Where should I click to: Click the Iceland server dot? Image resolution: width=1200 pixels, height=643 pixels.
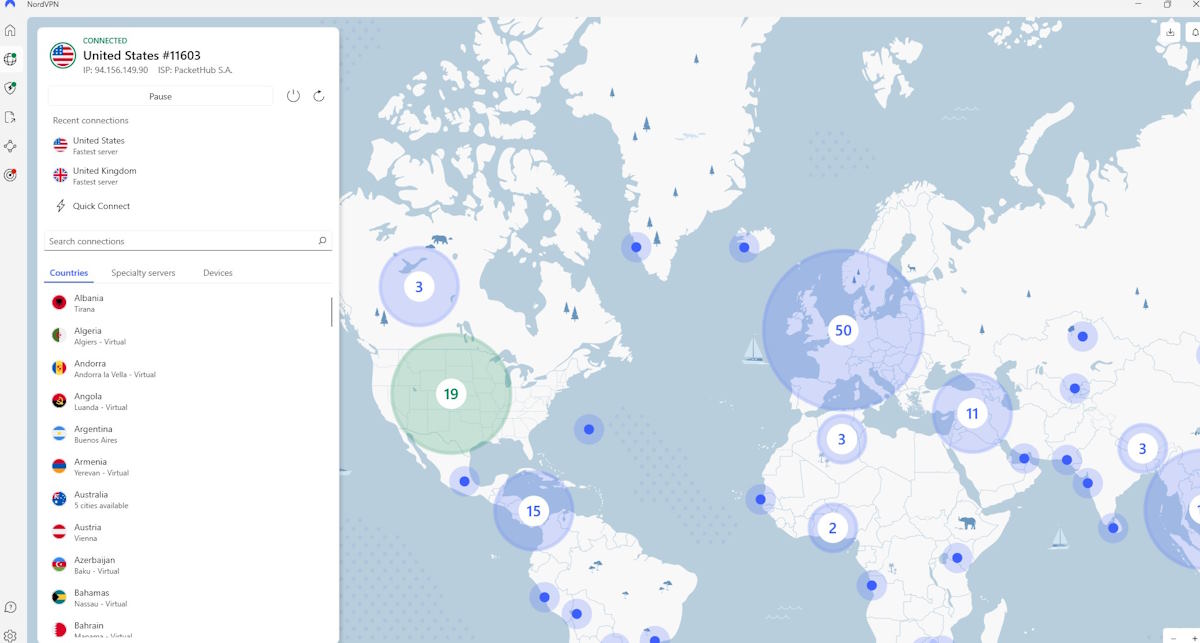(744, 247)
